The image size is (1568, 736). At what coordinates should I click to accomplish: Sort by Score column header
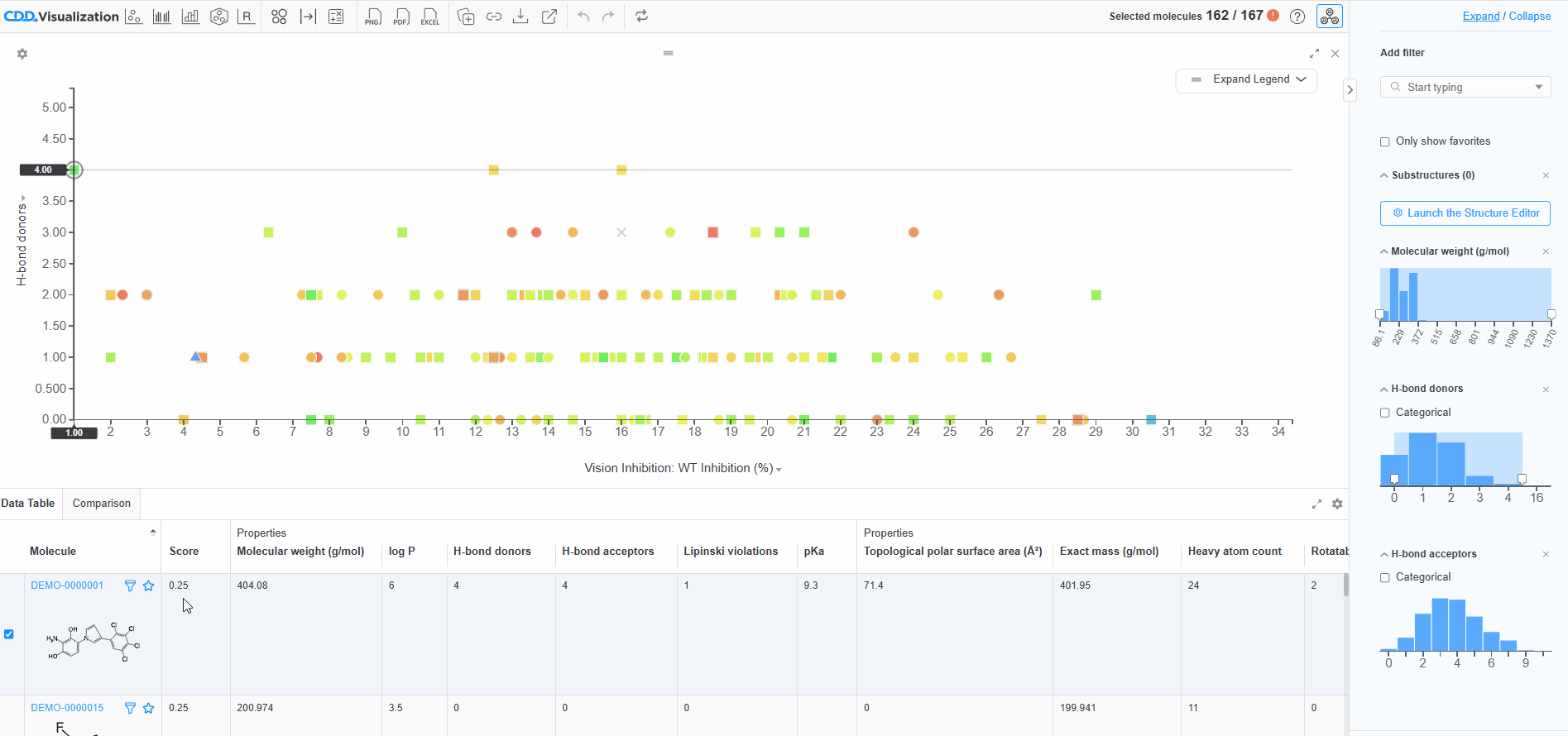(184, 551)
